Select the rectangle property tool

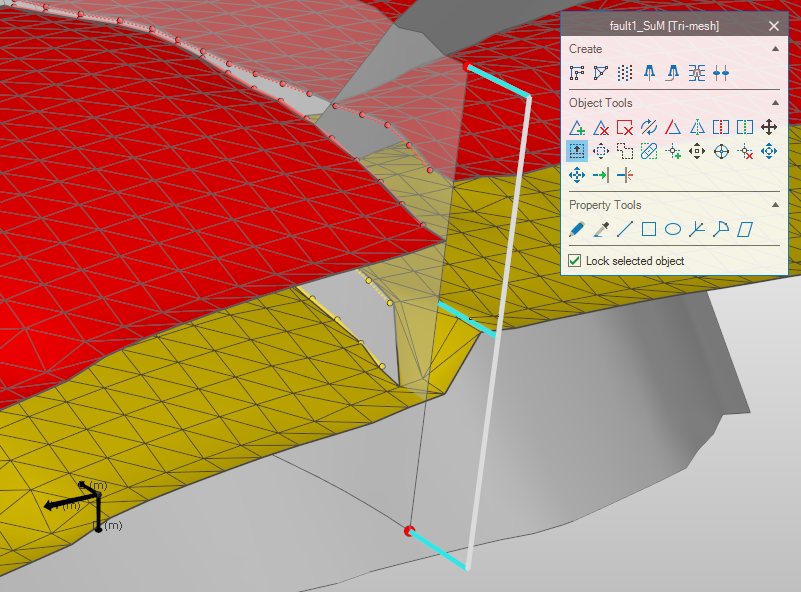tap(649, 229)
